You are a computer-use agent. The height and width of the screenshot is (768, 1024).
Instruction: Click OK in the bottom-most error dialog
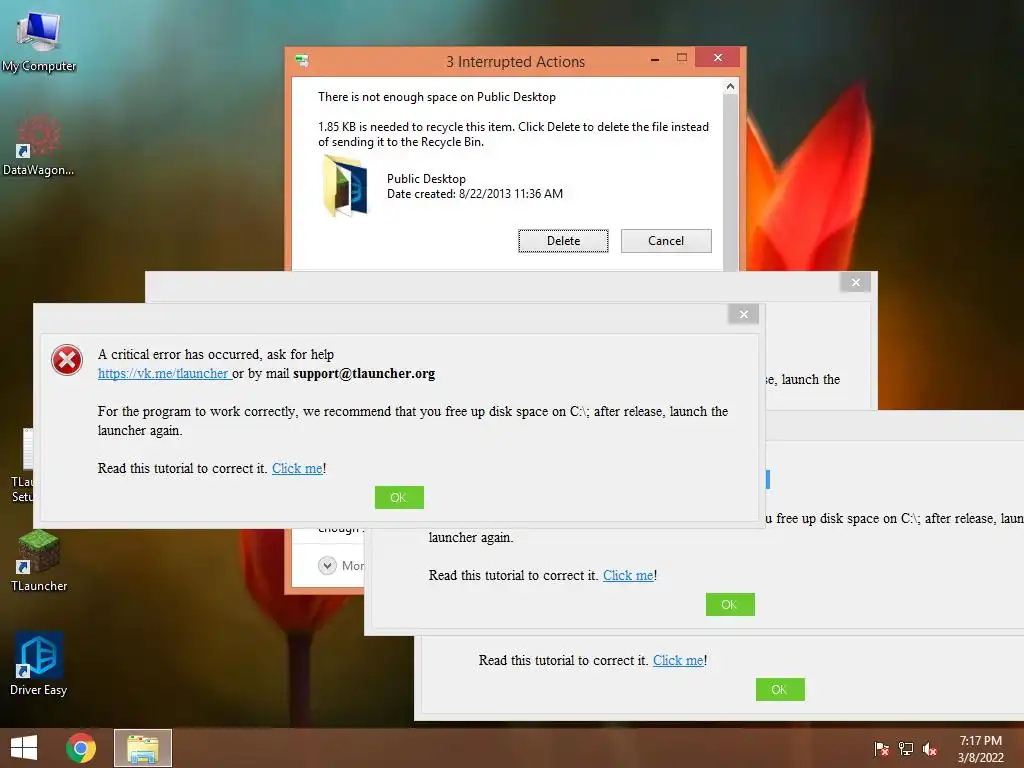[x=780, y=690]
